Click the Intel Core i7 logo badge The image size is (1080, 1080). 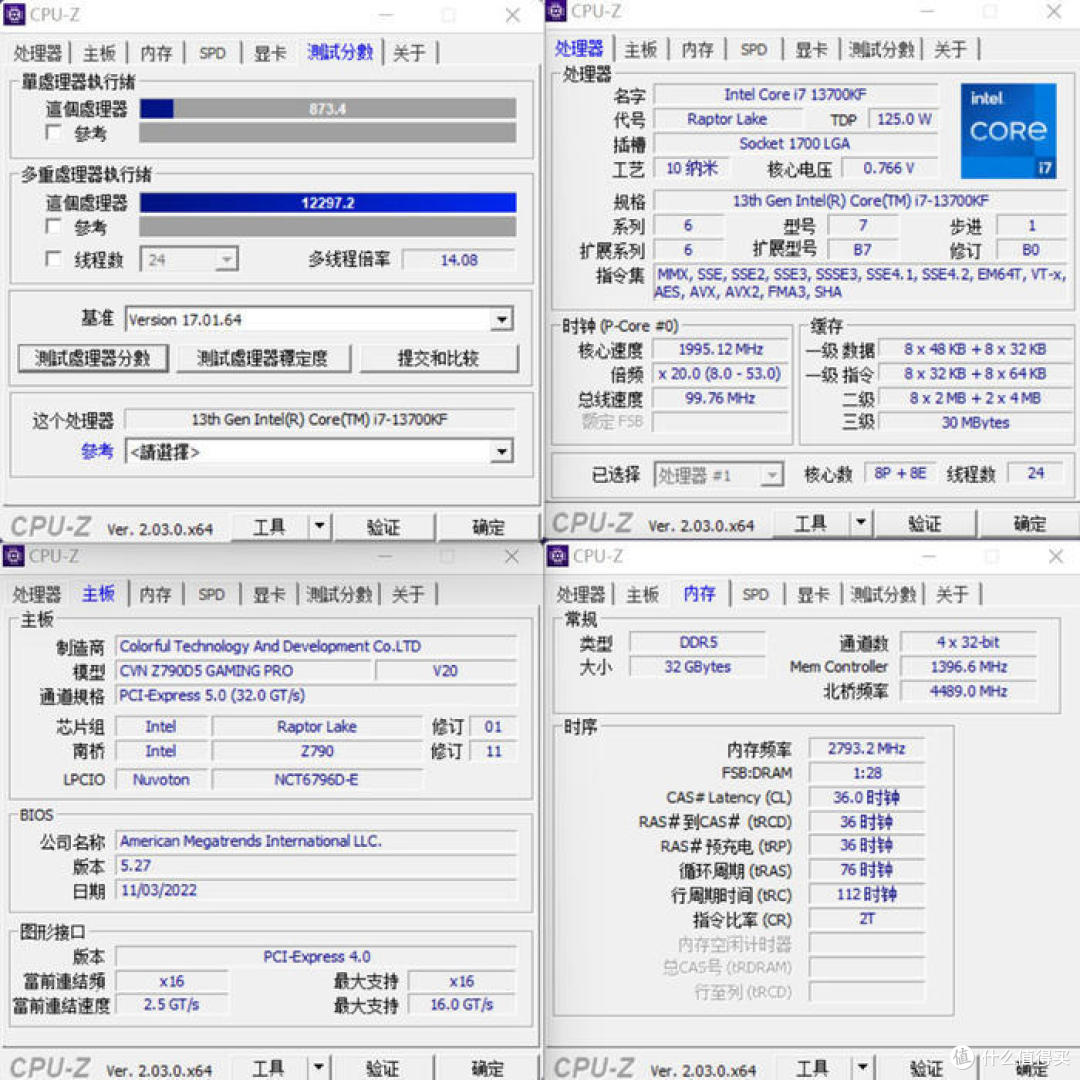point(1008,131)
